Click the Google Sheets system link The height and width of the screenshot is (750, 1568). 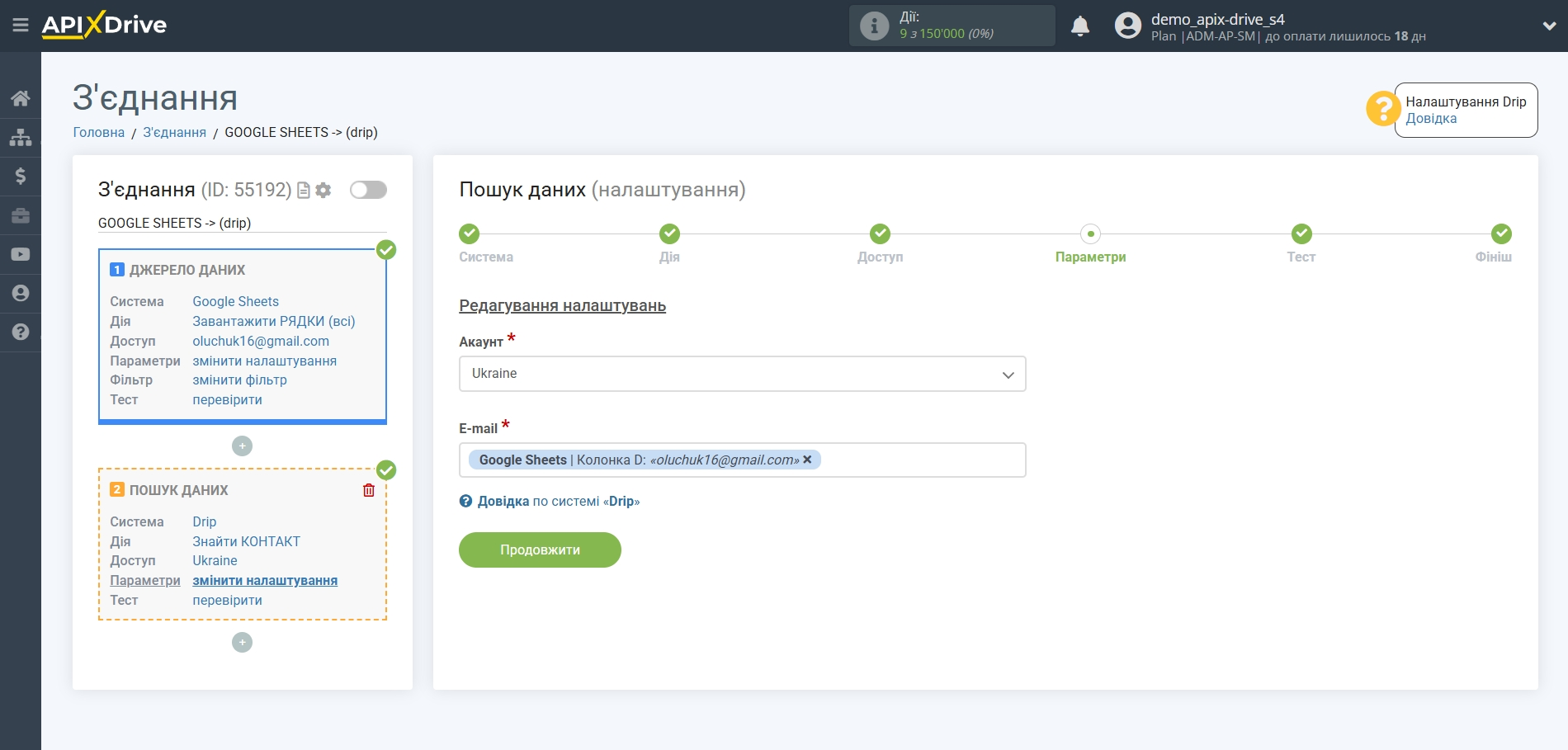235,301
